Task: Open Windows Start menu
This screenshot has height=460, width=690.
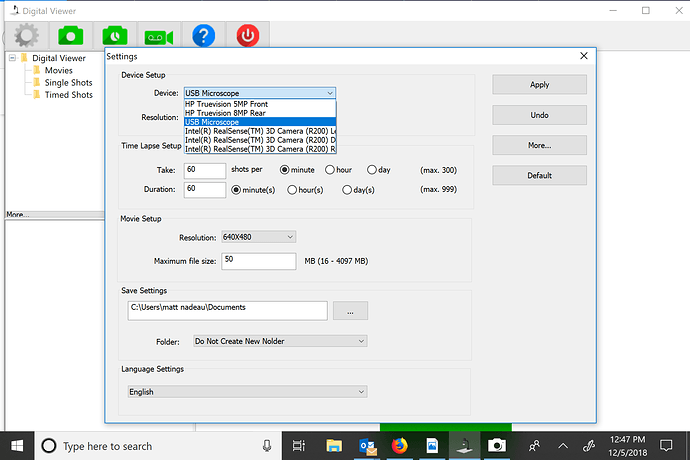Action: tap(17, 446)
